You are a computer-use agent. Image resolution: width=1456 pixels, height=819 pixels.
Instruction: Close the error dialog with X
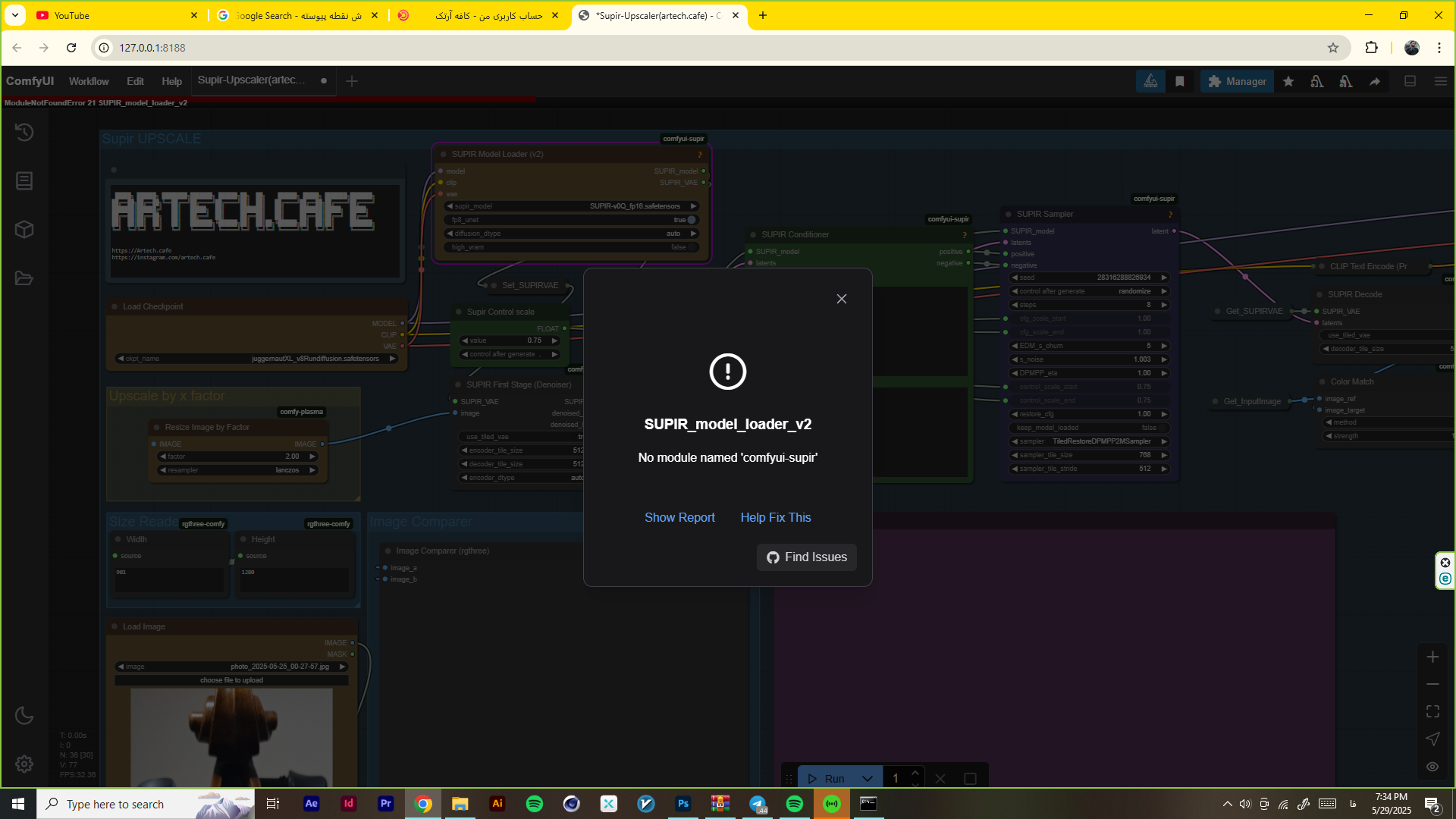pos(841,299)
